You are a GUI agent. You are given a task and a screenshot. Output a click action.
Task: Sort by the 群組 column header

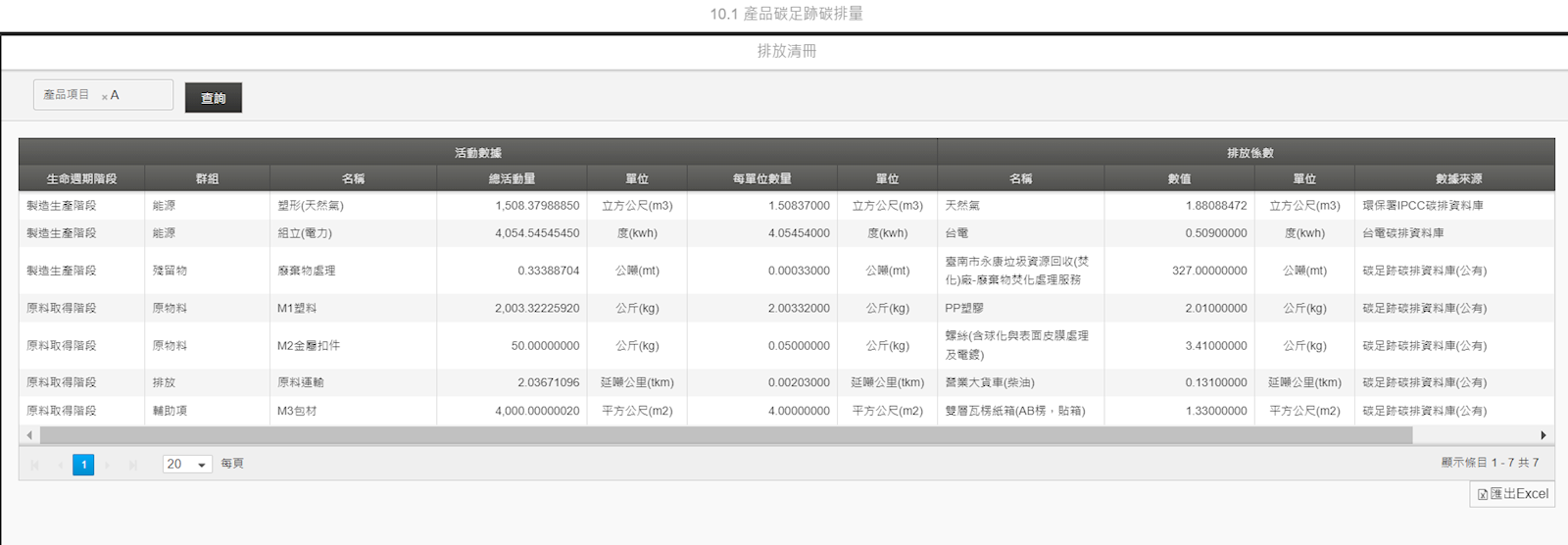207,178
